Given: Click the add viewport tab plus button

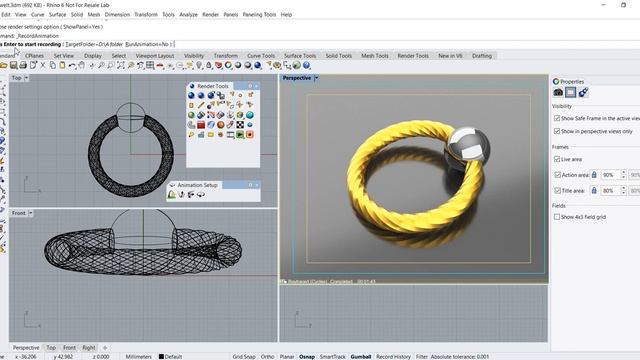Looking at the screenshot, I should click(x=105, y=348).
